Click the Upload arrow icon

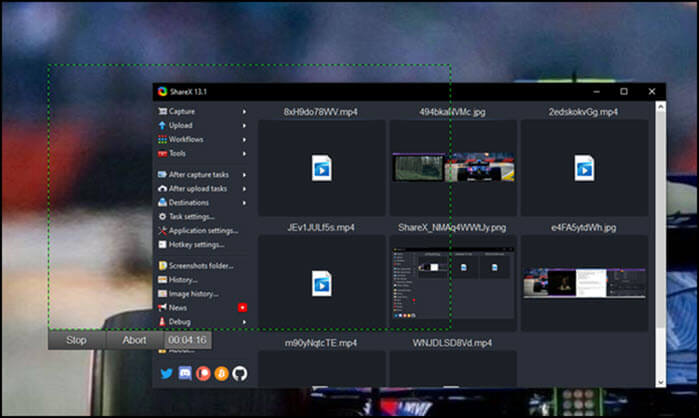[x=163, y=126]
